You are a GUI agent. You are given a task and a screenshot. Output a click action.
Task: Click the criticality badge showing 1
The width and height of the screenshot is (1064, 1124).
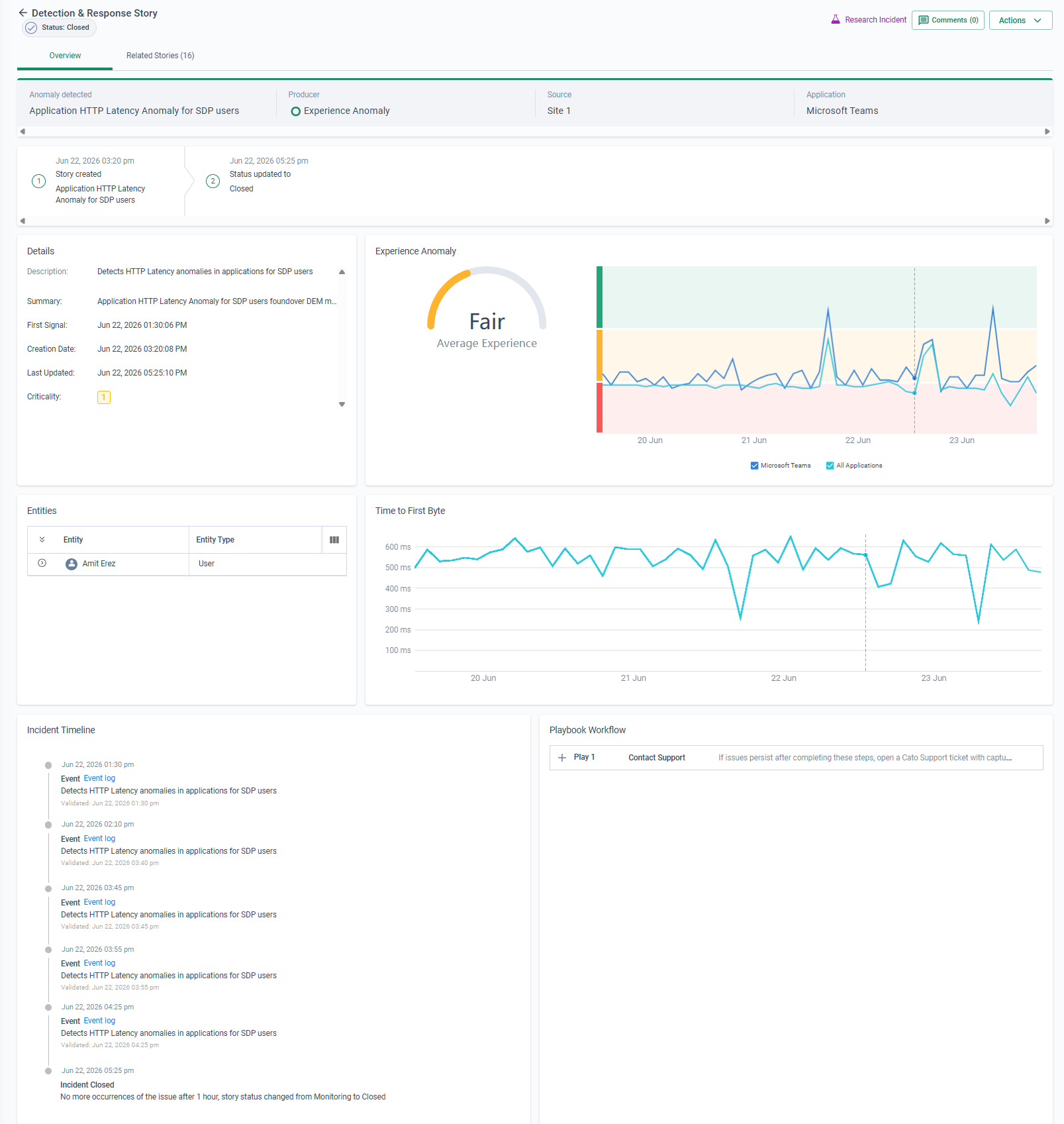click(104, 397)
